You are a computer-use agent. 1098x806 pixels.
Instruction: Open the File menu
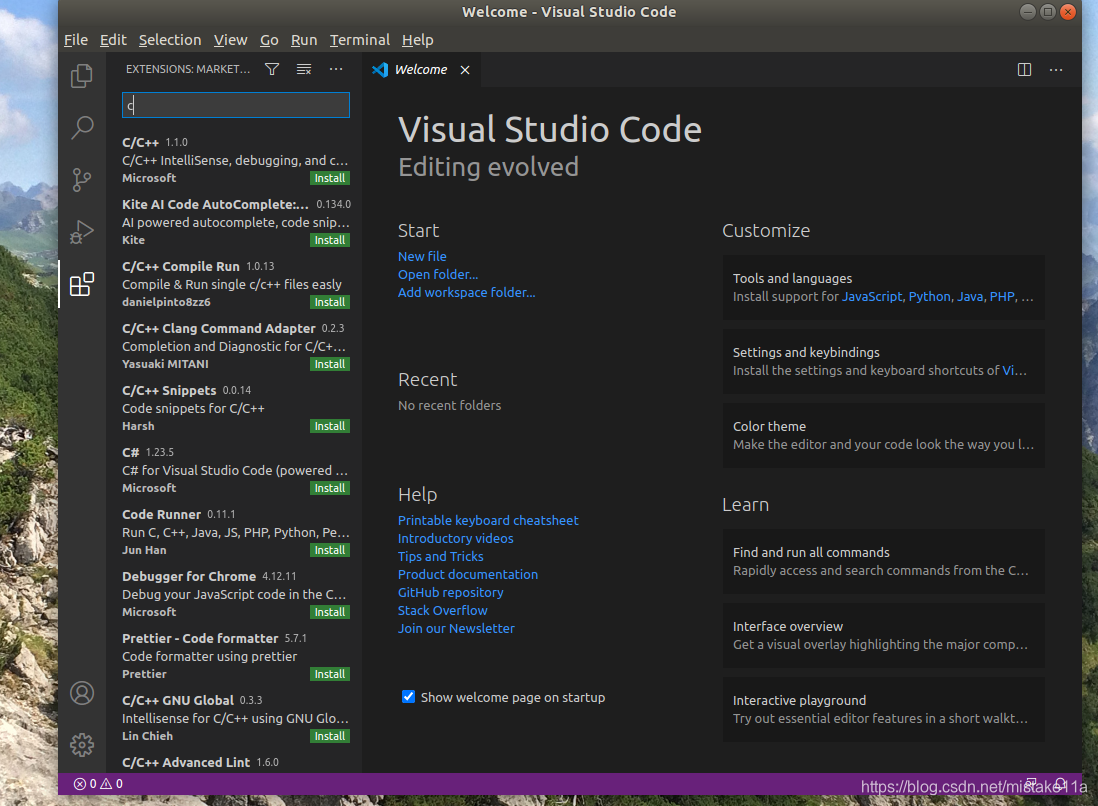76,40
